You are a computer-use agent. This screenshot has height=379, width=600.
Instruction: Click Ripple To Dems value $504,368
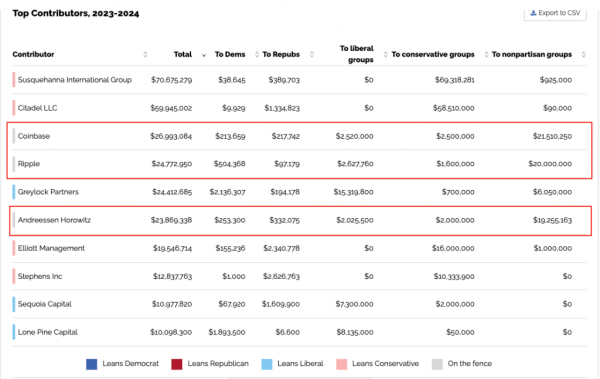230,164
